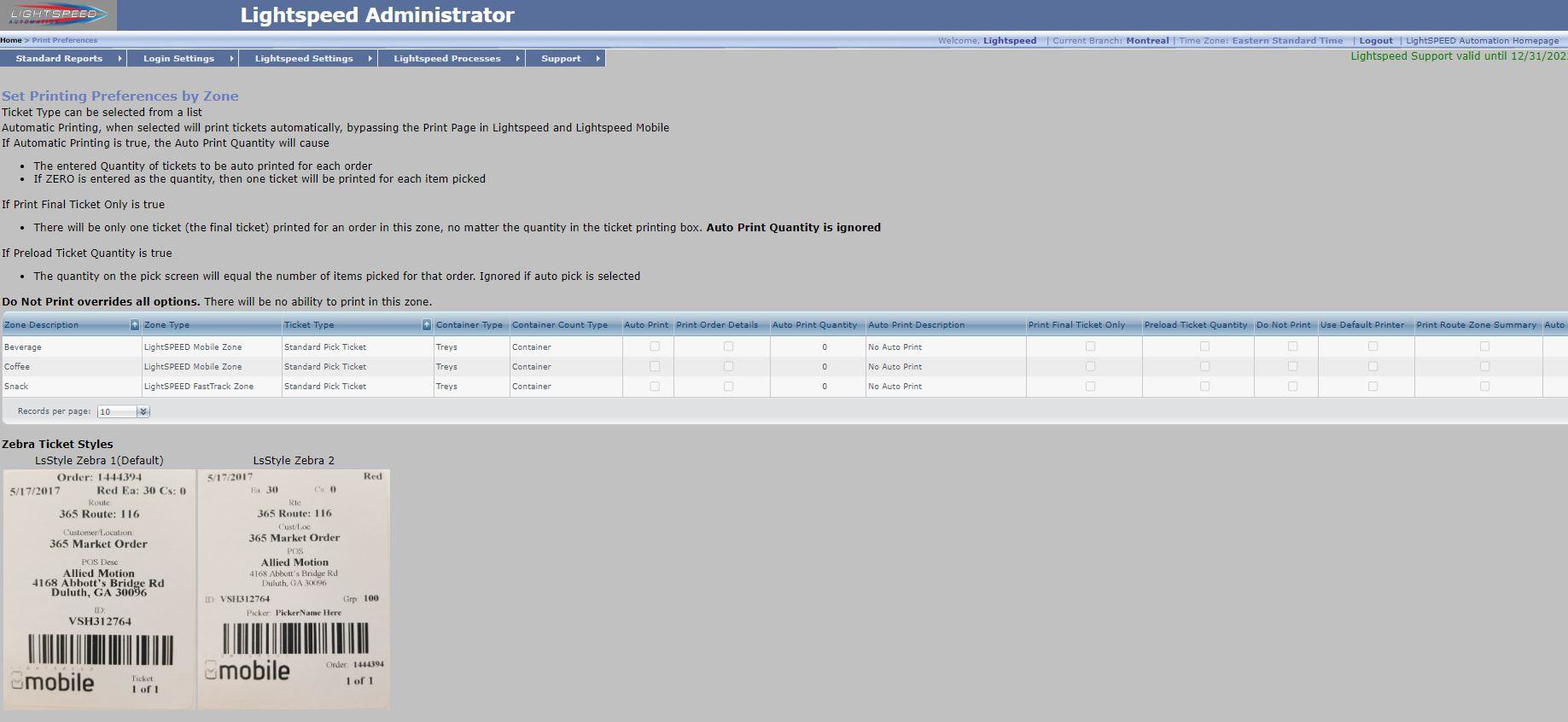Open the Records per page dropdown
1568x722 pixels.
point(143,411)
